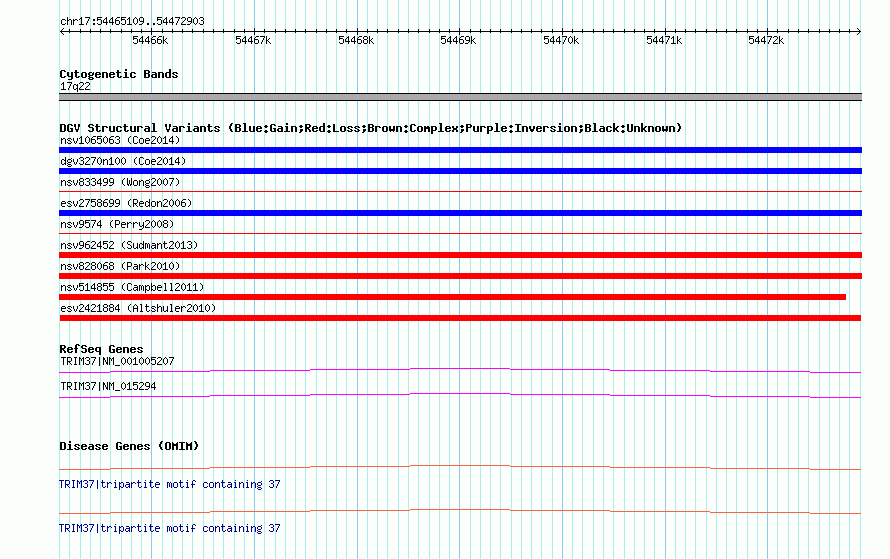Screen dimensions: 890x559
Task: Click the 54470k ruler tick label
Action: point(561,40)
